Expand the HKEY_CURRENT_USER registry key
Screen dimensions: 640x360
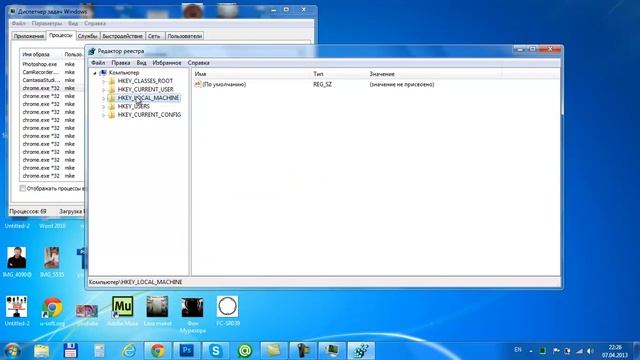[103, 89]
